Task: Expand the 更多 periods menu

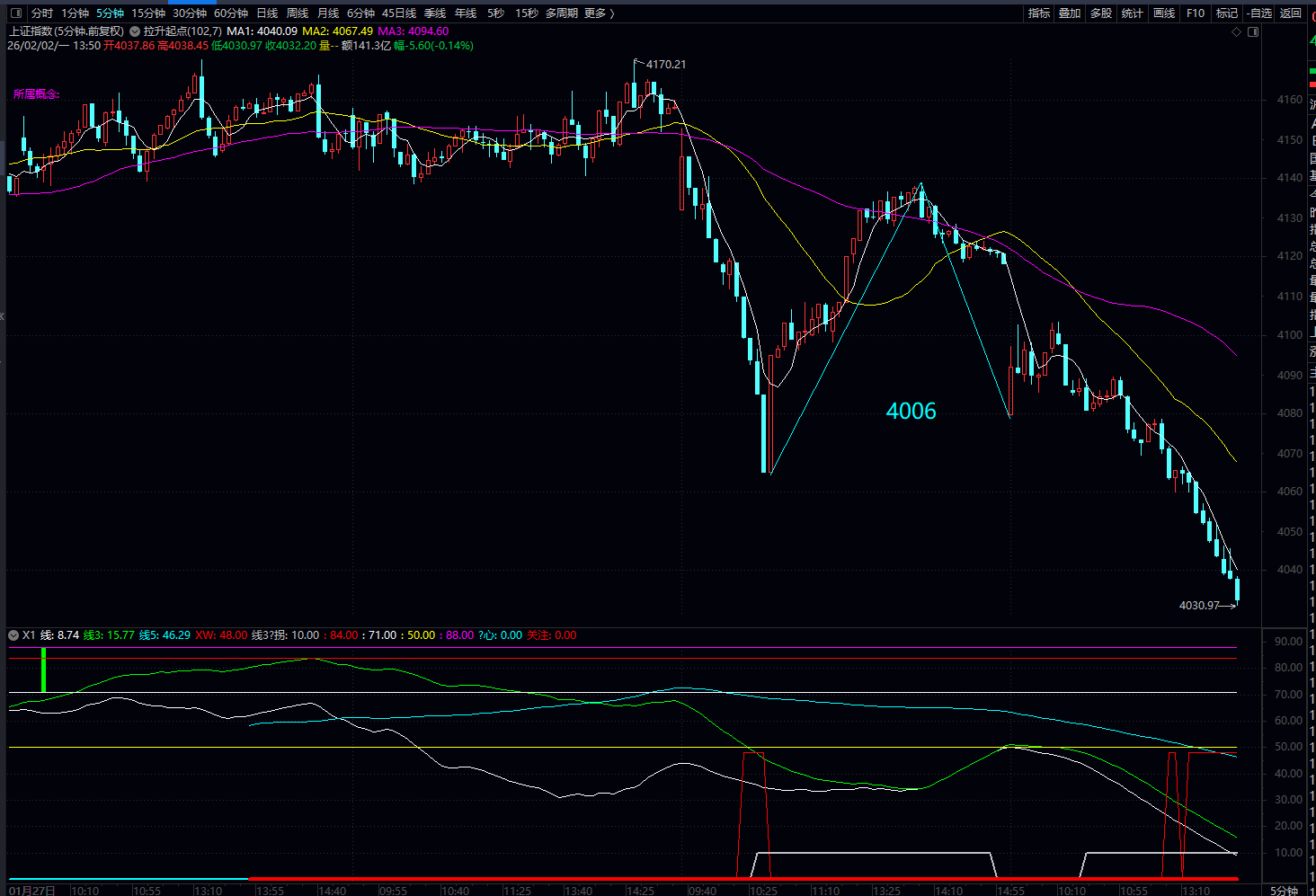Action: click(x=599, y=13)
